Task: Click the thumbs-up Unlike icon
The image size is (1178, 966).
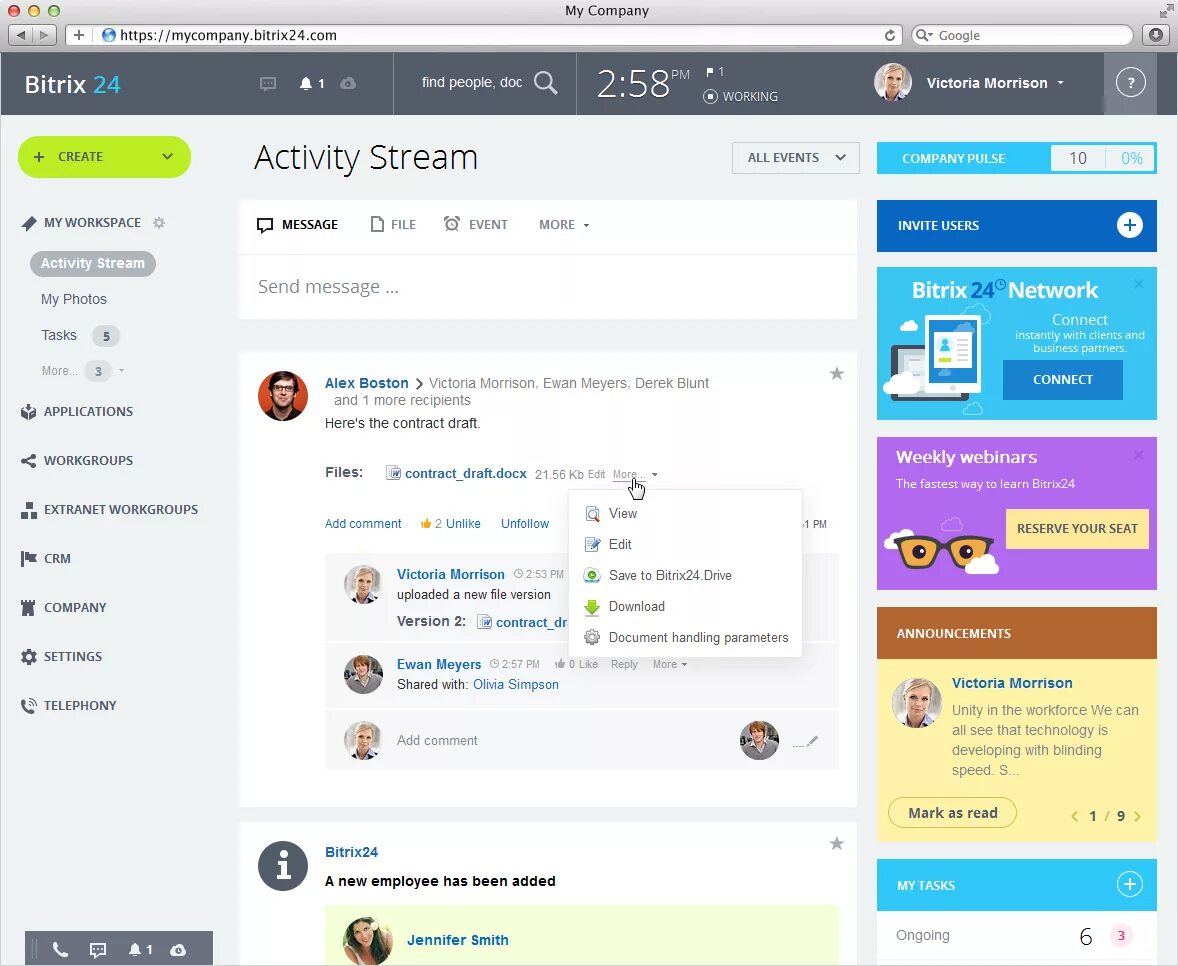Action: 425,523
